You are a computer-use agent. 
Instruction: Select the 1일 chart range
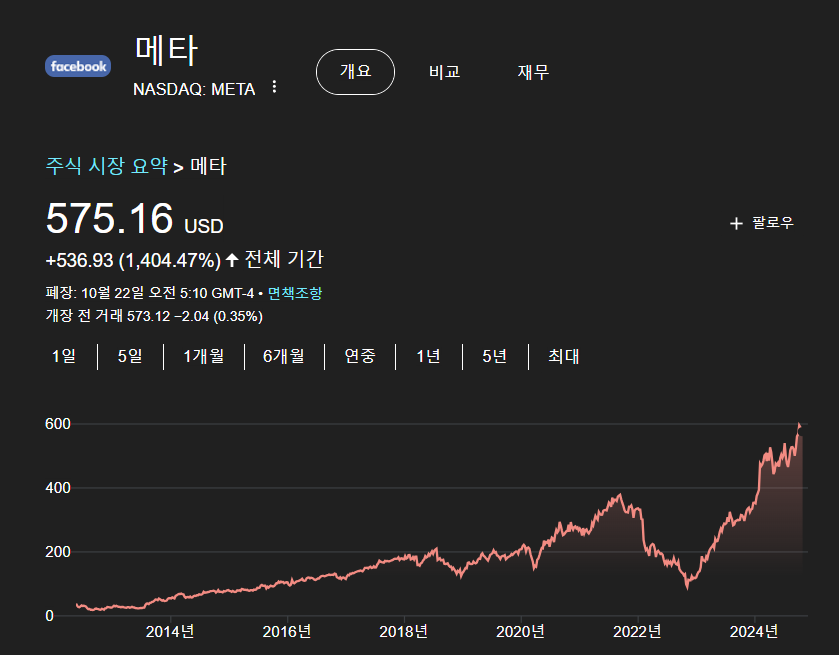64,356
